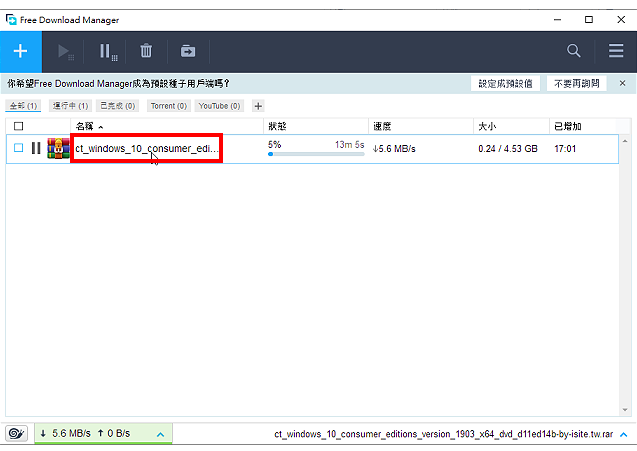Switch to the 運行中 (1) tab
This screenshot has height=451, width=637.
point(70,106)
